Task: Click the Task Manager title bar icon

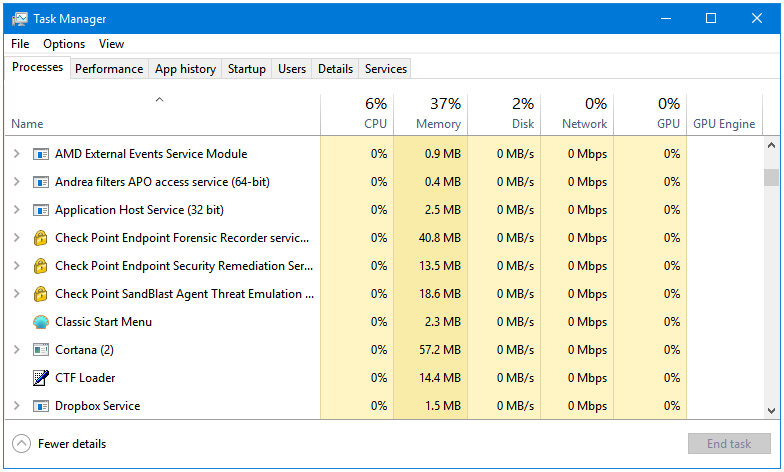Action: tap(20, 19)
